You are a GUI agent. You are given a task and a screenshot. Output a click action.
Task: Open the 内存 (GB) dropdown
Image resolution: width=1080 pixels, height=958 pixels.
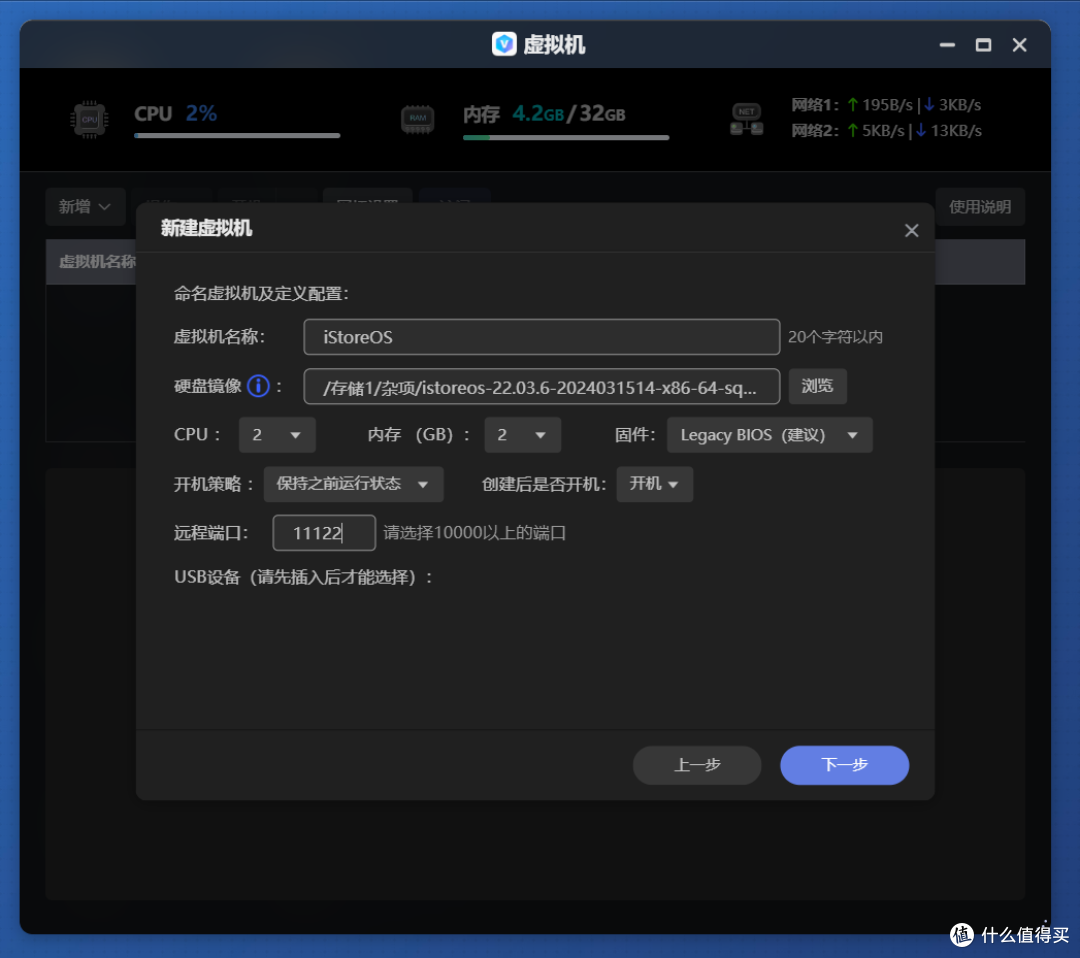click(522, 435)
